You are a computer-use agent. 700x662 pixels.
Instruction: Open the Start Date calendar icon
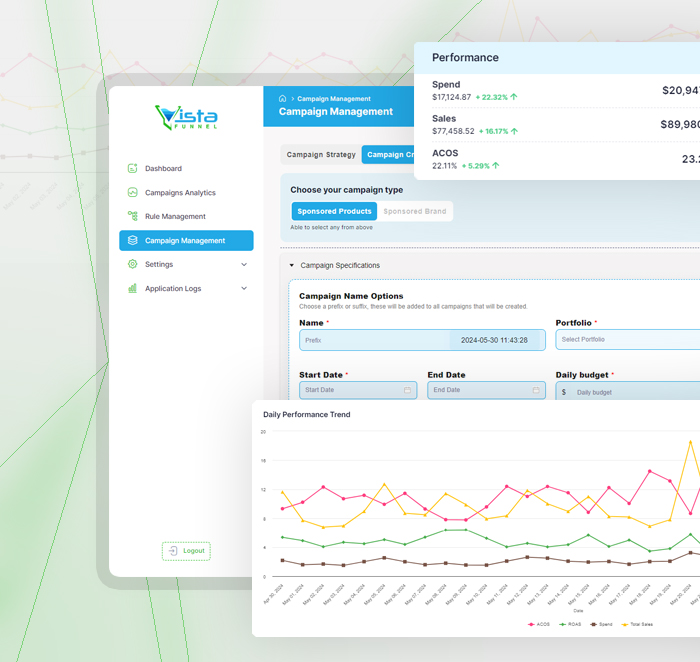[x=407, y=390]
